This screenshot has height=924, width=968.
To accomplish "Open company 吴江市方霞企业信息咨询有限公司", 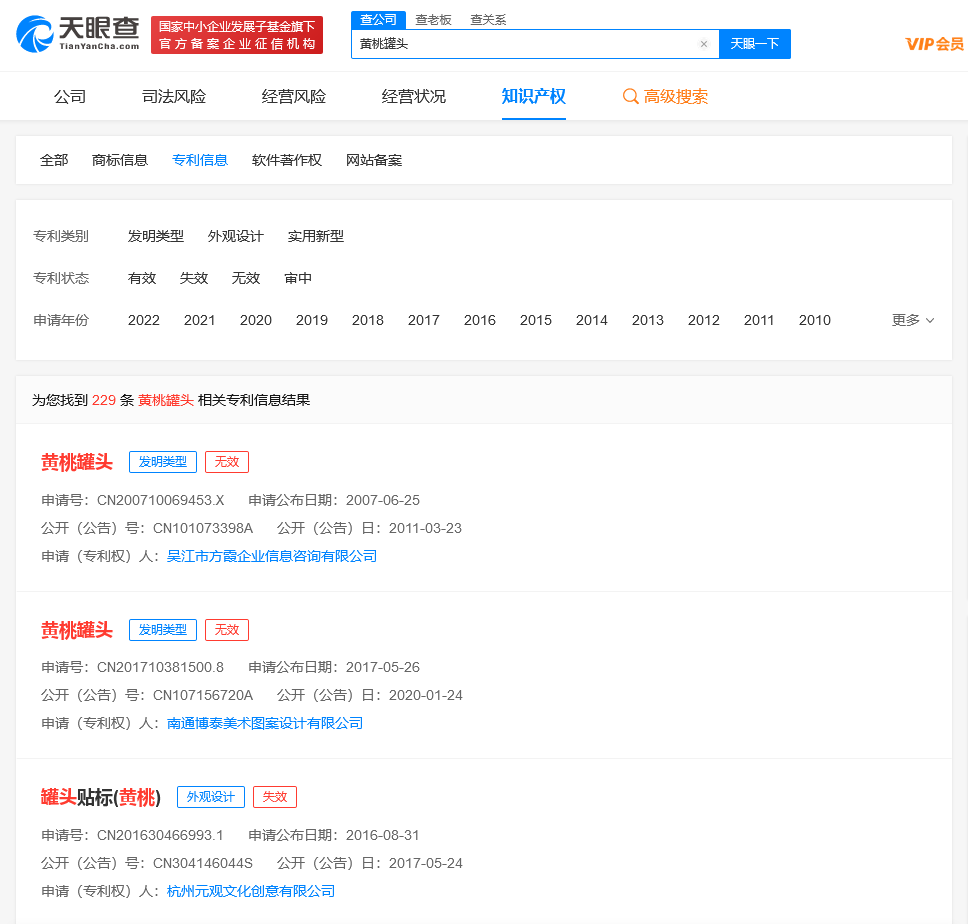I will tap(272, 556).
